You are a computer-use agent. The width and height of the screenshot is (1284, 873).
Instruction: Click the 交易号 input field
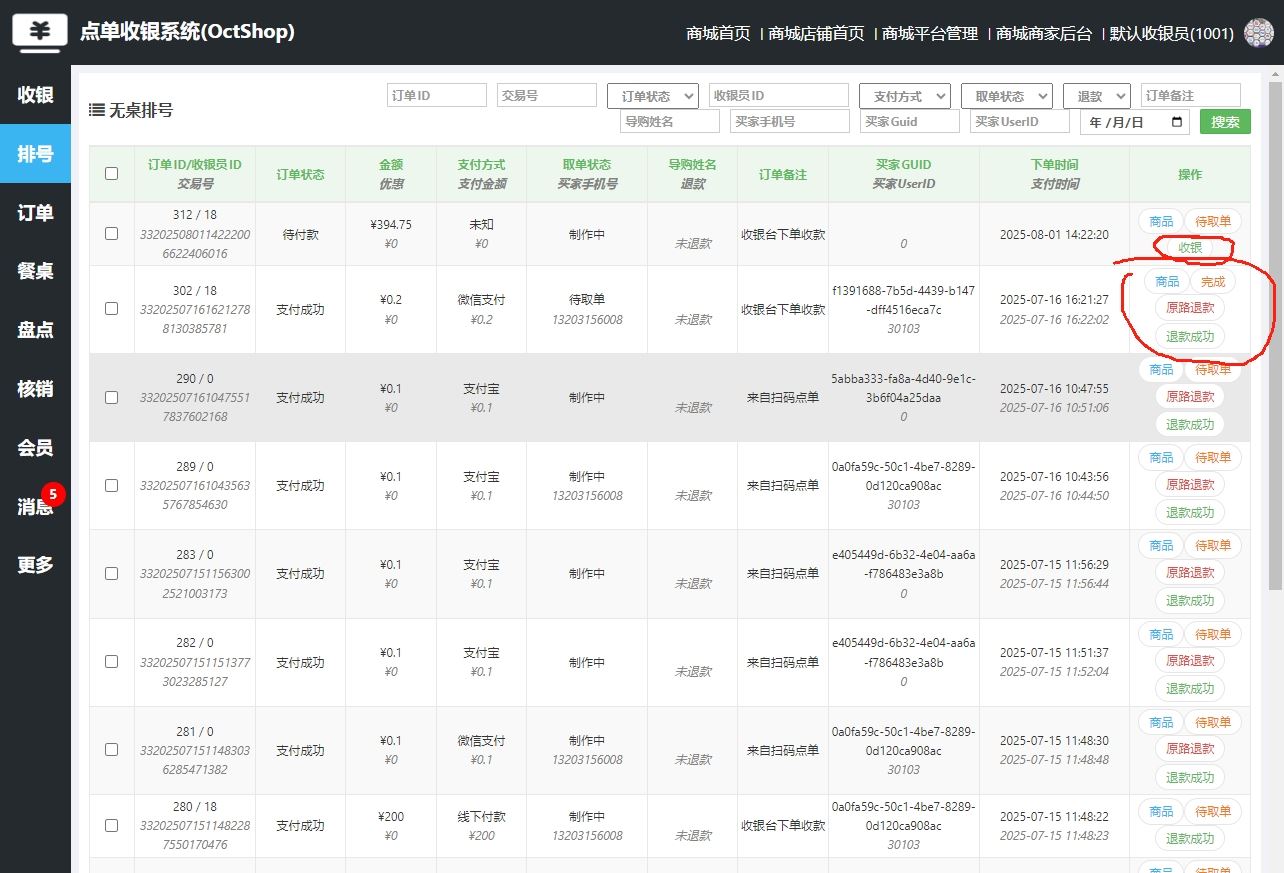pos(547,95)
